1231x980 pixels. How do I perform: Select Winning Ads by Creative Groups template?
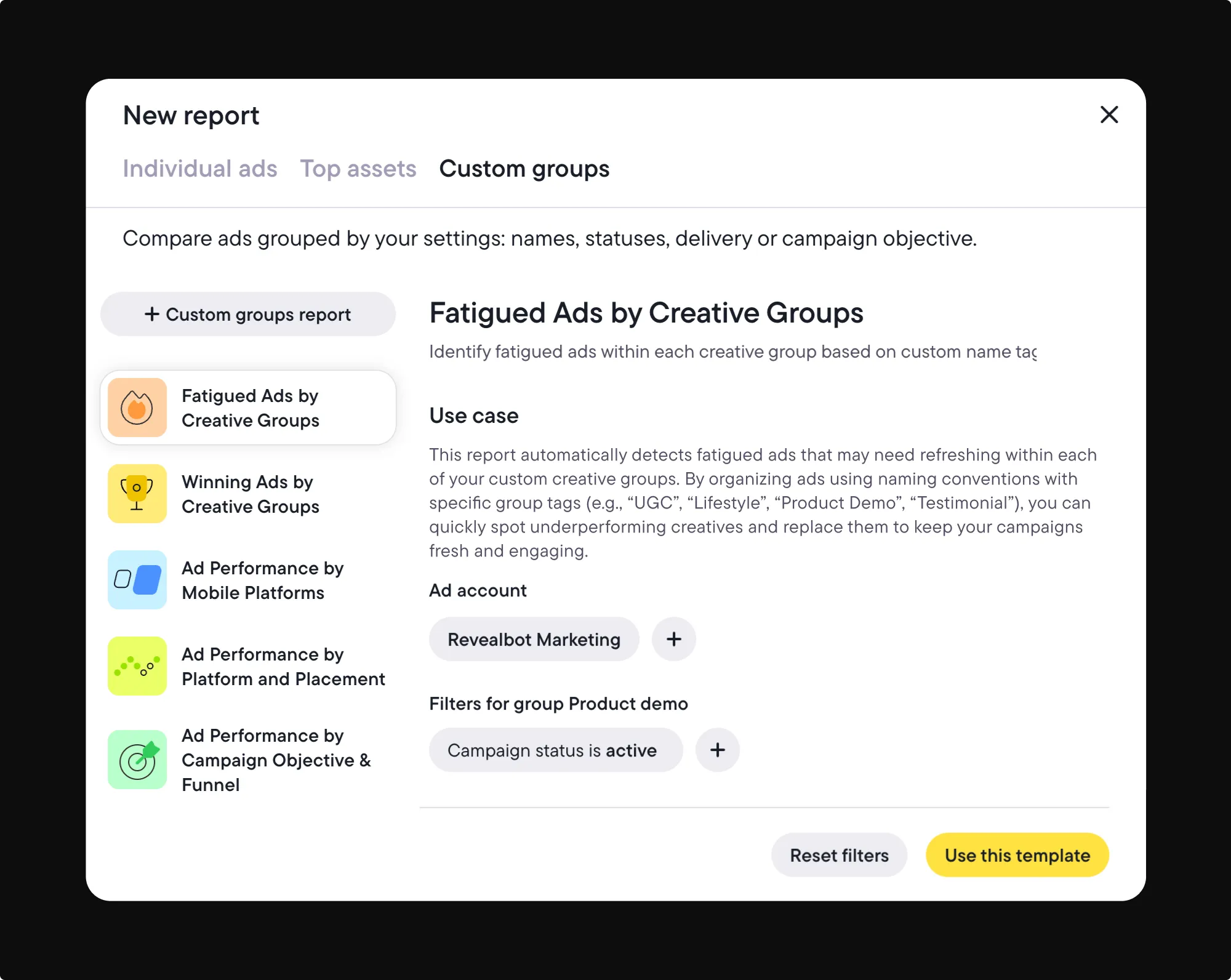pyautogui.click(x=250, y=494)
